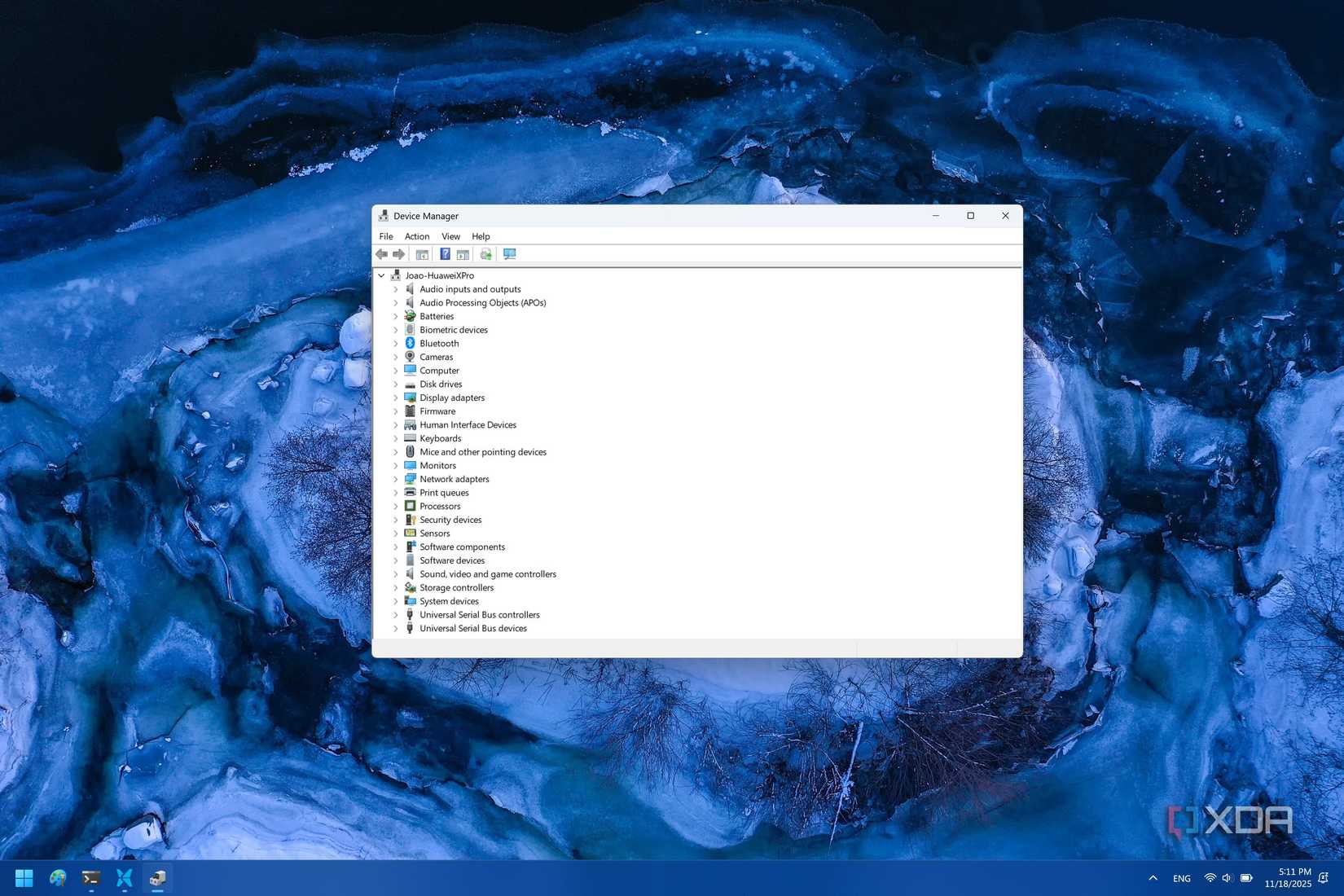Expand the Display adapters category
The height and width of the screenshot is (896, 1344).
coord(397,397)
